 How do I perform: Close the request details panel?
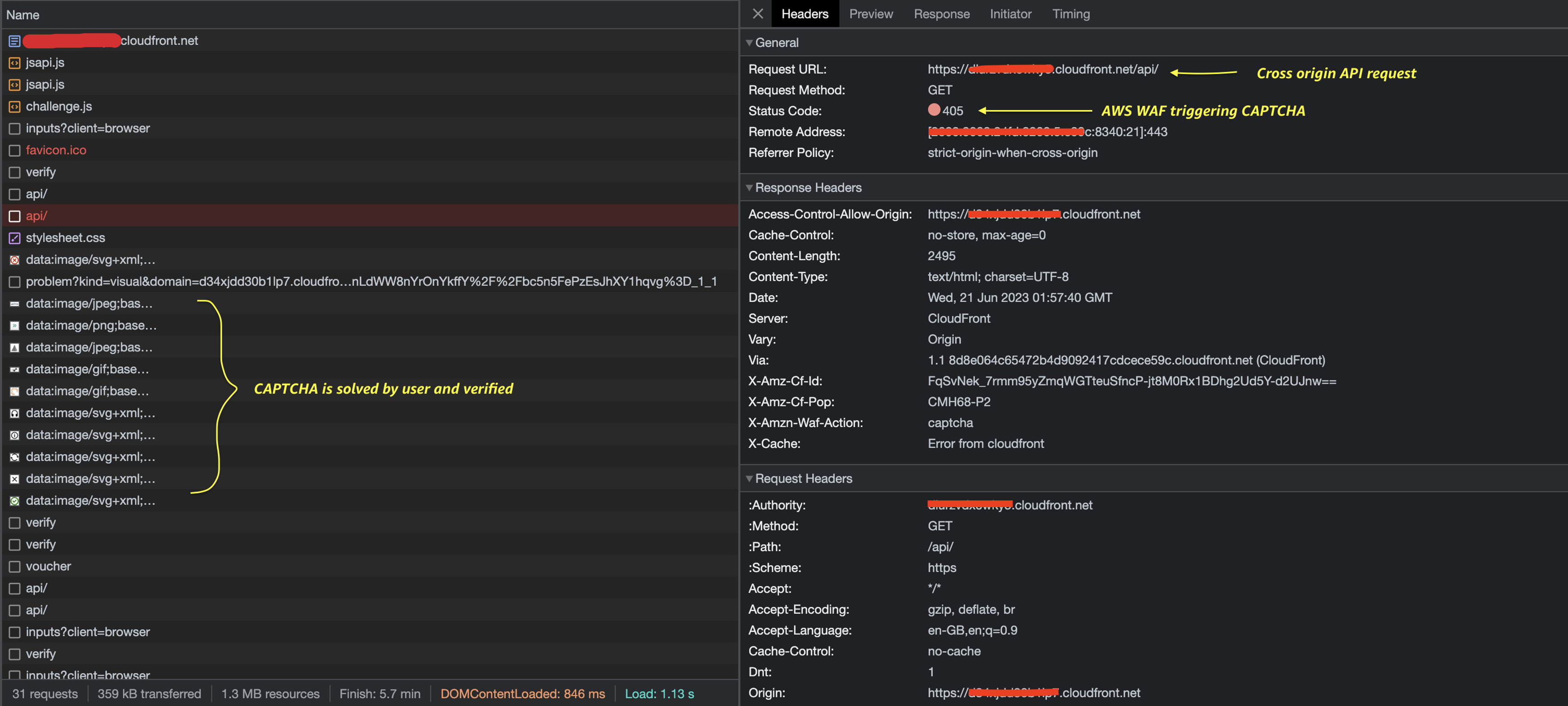click(x=757, y=13)
